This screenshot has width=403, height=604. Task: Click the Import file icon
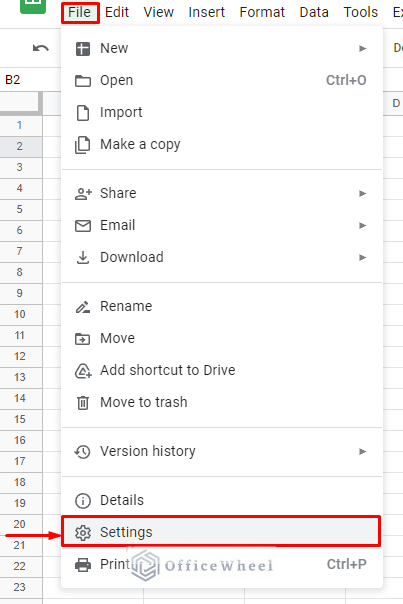click(83, 113)
